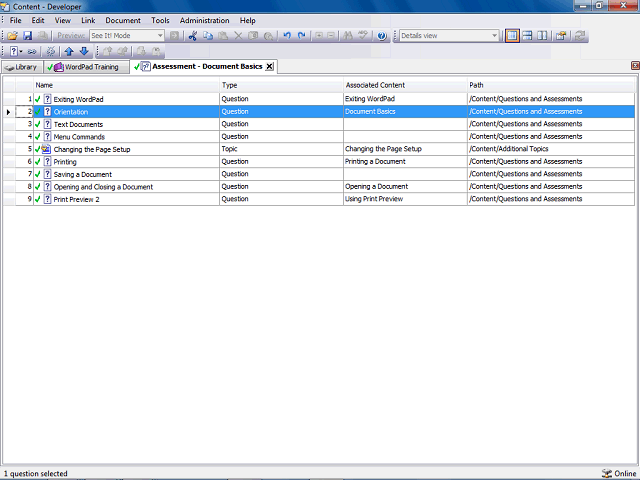Click the Online status icon
Image resolution: width=640 pixels, height=480 pixels.
(x=607, y=473)
